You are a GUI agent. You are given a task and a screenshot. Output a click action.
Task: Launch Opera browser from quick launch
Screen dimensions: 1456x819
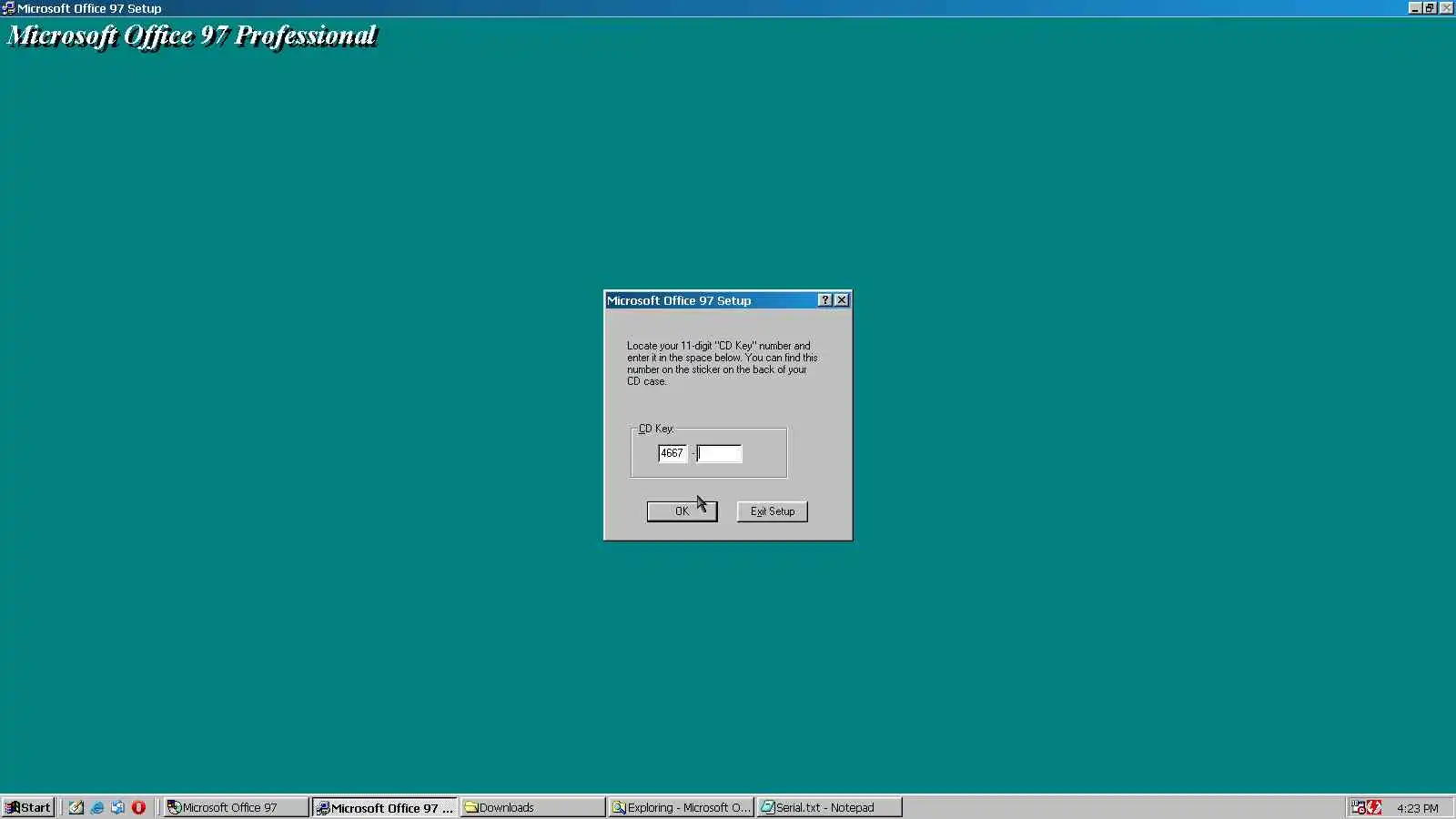click(x=138, y=807)
